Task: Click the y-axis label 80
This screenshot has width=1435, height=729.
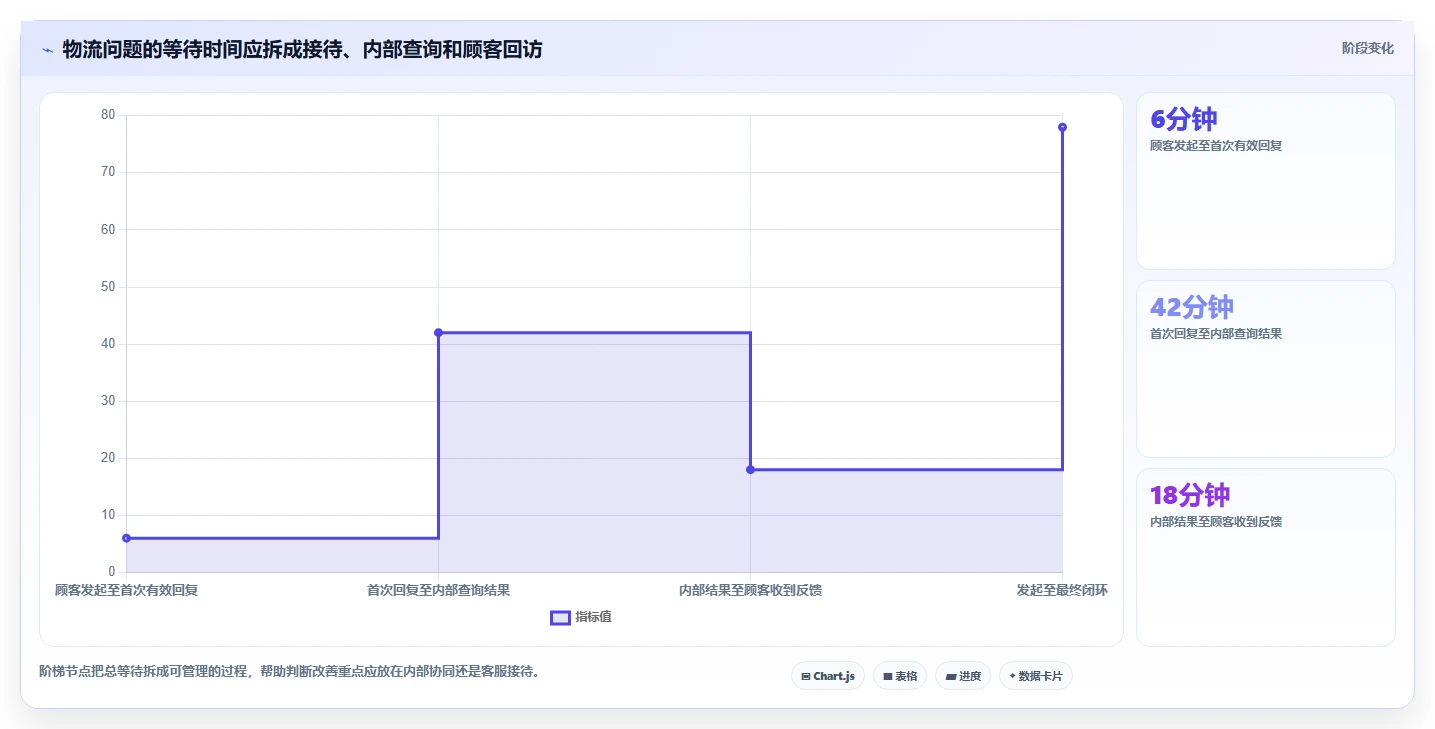Action: [109, 115]
